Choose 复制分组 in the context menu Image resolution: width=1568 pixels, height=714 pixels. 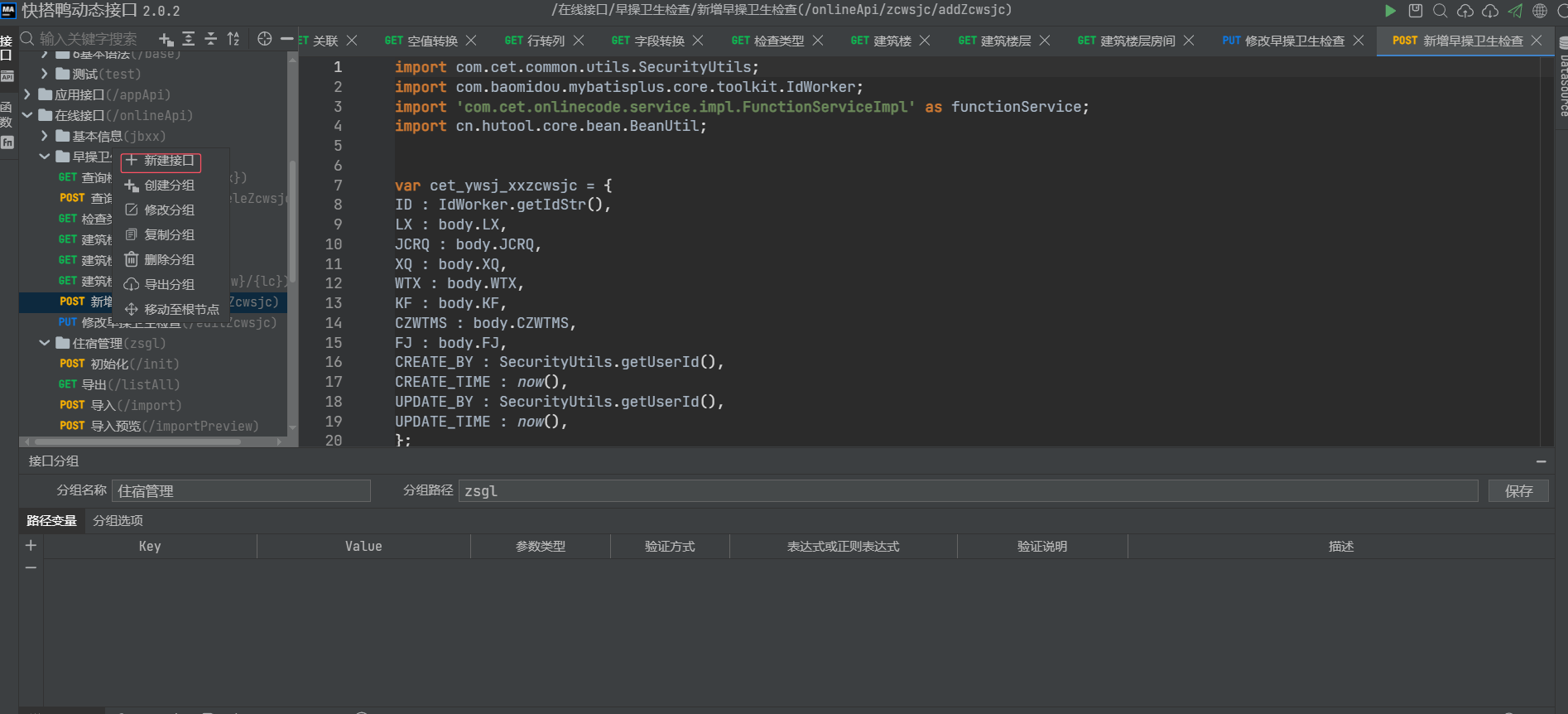[170, 235]
